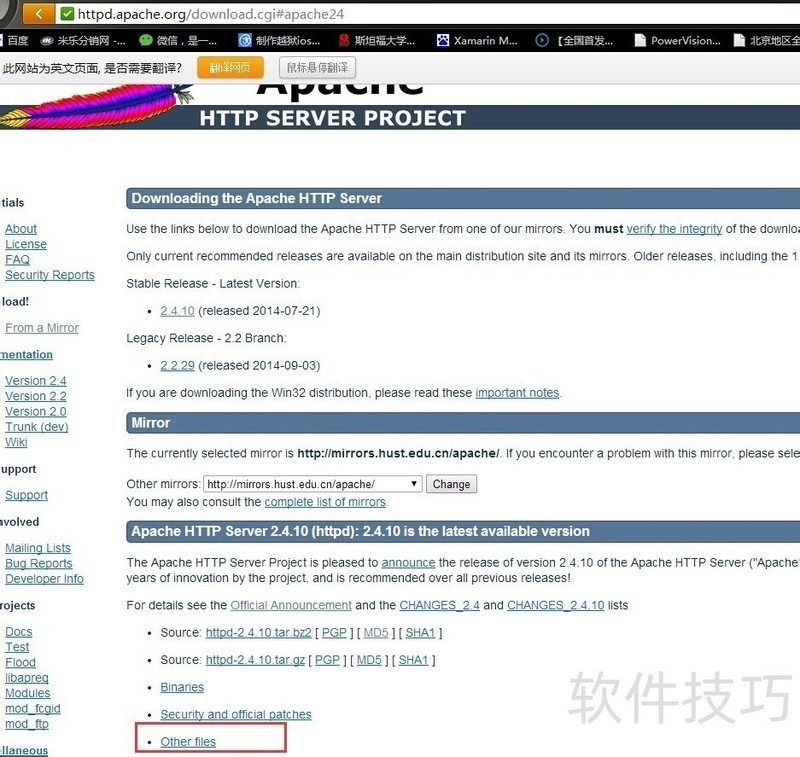Click the announce link
800x757 pixels.
tap(408, 562)
